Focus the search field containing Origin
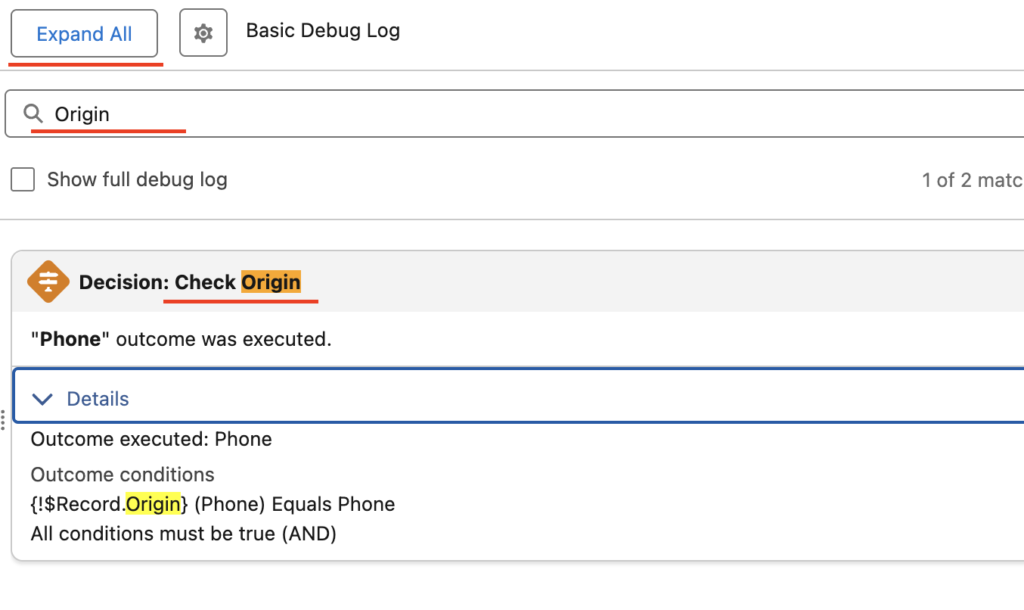The height and width of the screenshot is (610, 1024). pyautogui.click(x=516, y=114)
